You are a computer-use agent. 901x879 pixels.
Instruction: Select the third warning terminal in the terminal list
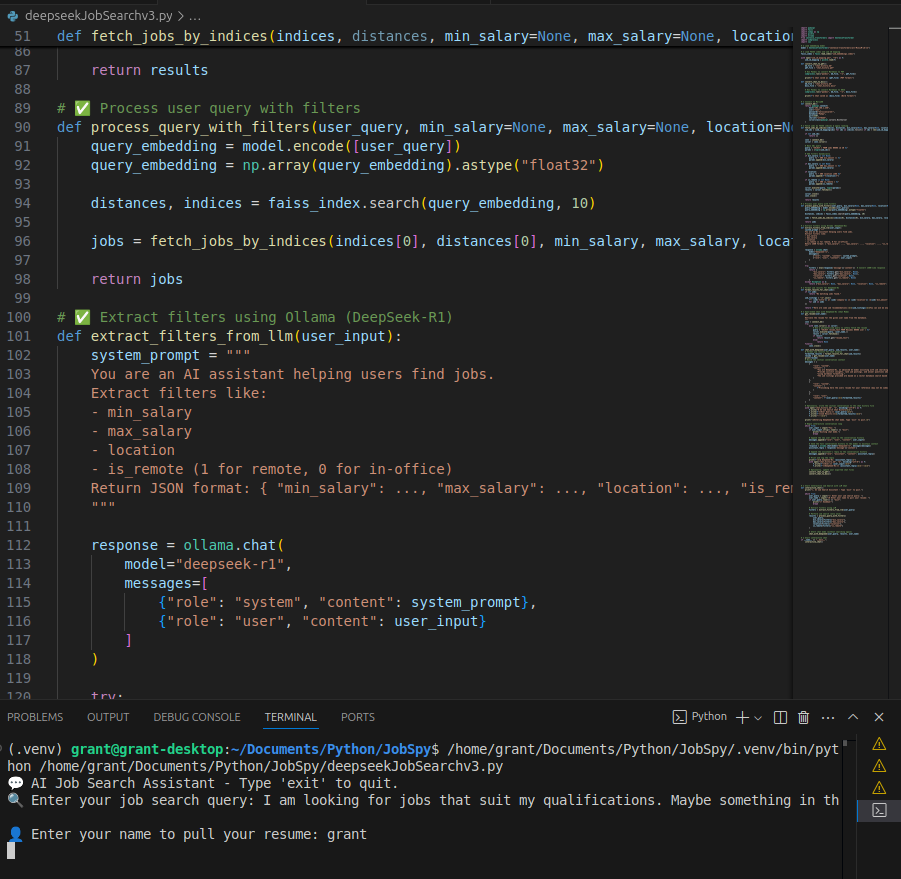(879, 788)
